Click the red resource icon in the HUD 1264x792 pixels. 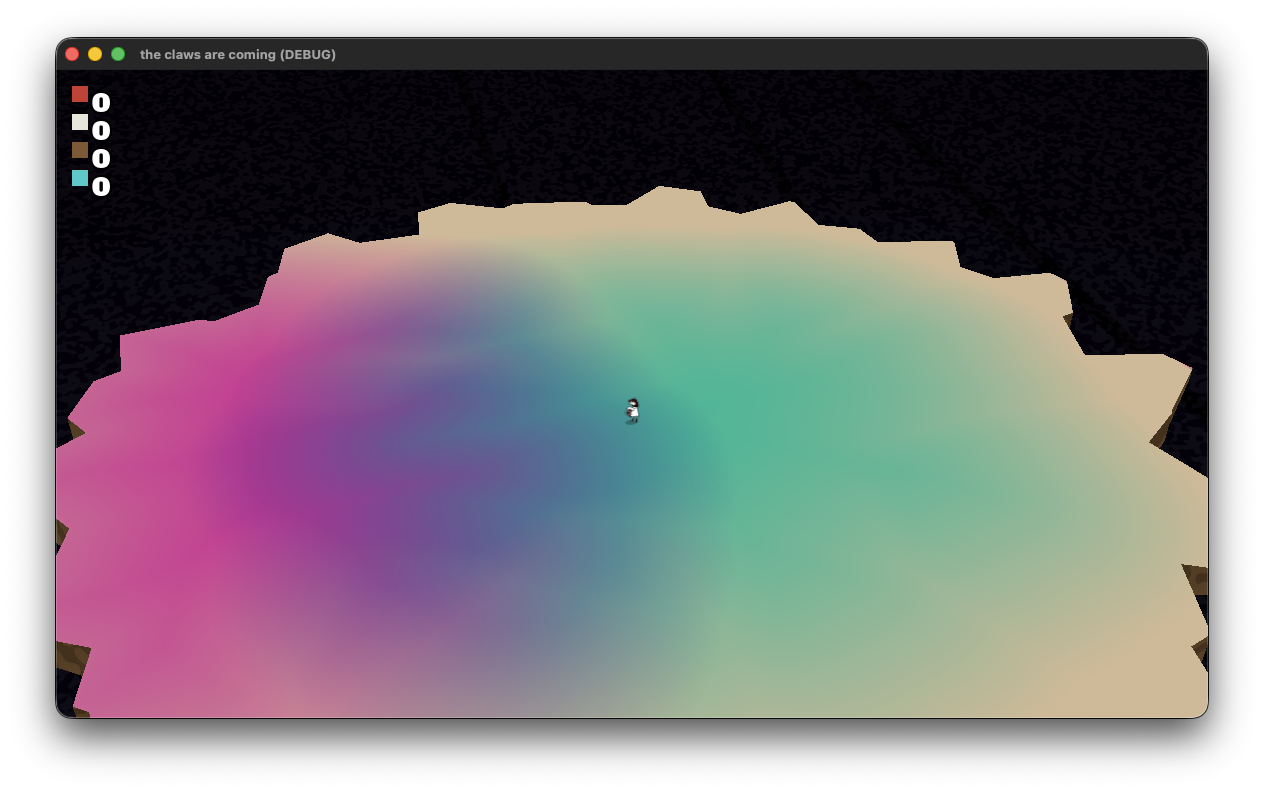click(80, 94)
